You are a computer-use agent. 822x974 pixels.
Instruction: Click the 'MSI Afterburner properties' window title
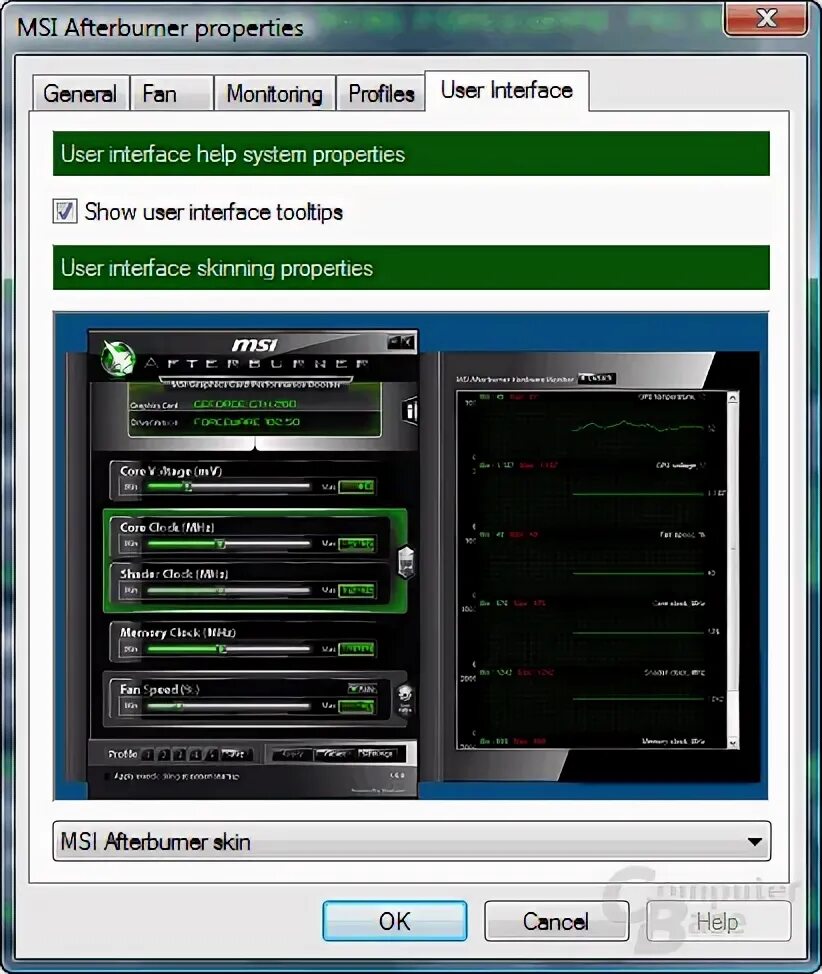pos(160,28)
